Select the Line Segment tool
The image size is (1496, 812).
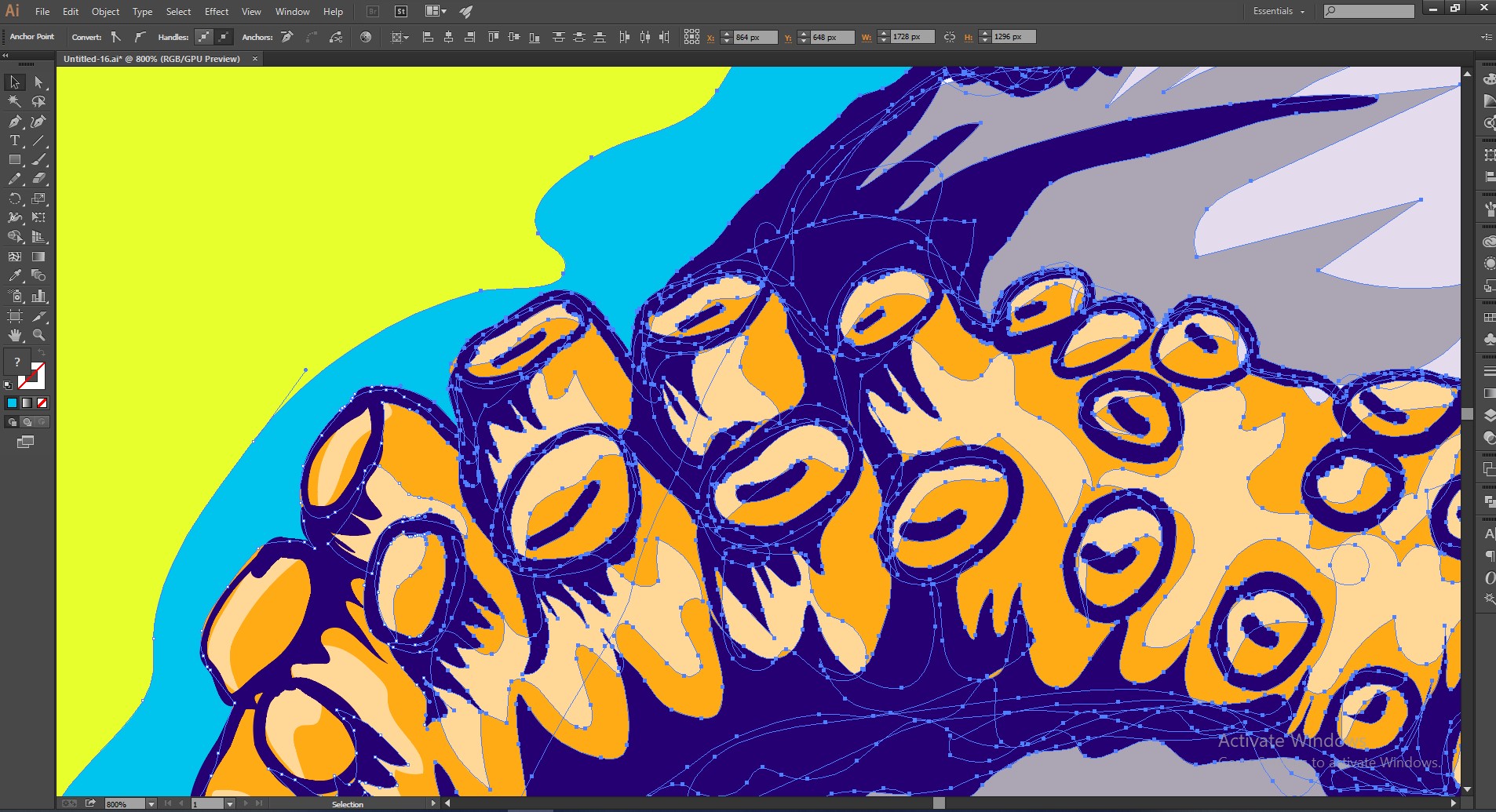pos(38,140)
